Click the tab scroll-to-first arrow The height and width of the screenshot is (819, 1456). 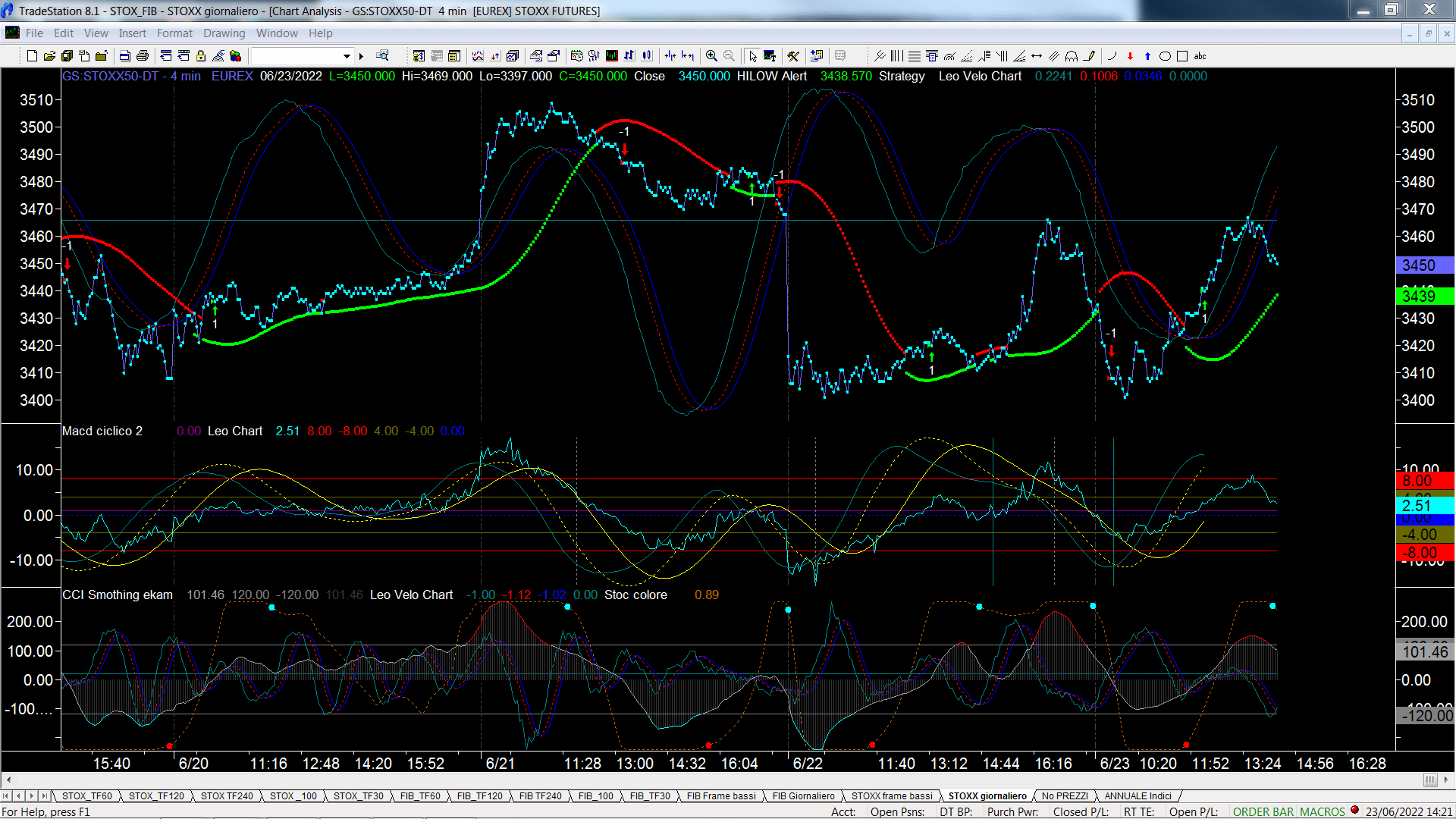tap(6, 796)
